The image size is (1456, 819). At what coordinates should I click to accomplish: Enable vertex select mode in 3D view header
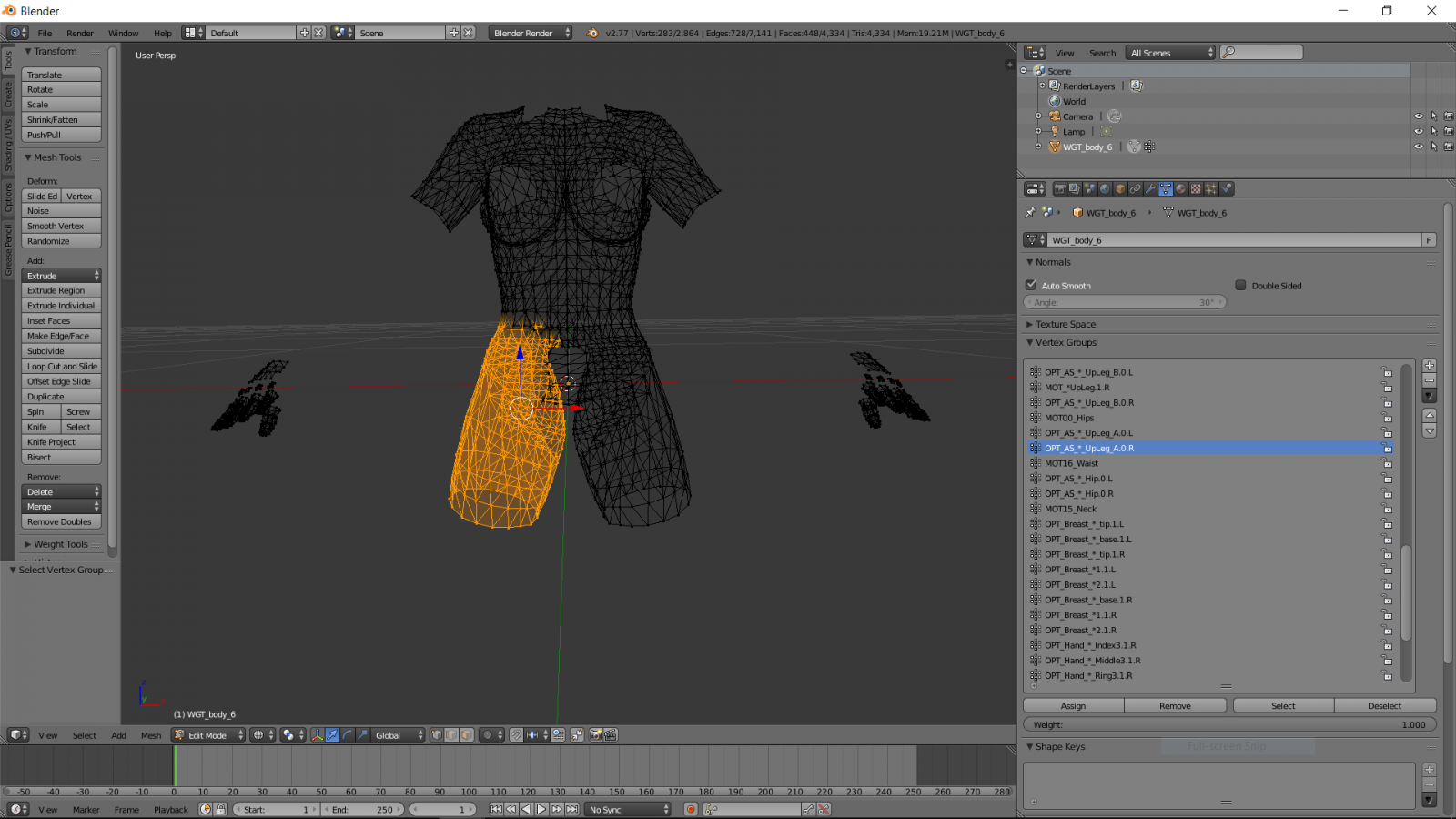click(x=438, y=734)
